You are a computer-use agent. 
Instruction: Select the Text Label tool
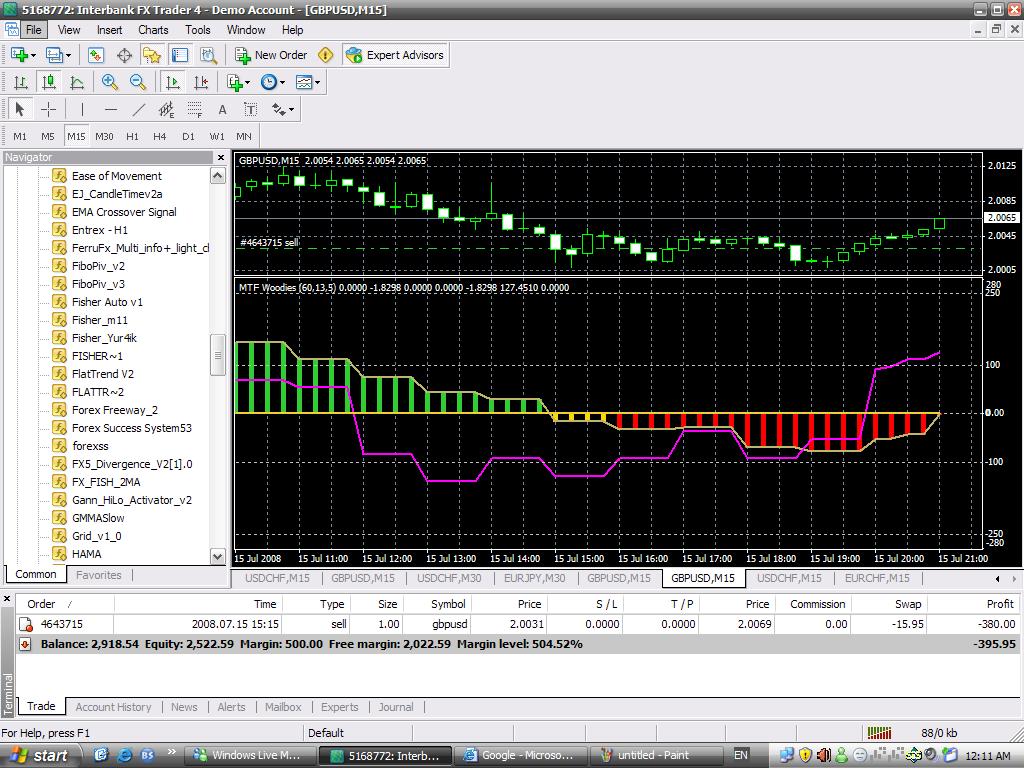tap(251, 109)
